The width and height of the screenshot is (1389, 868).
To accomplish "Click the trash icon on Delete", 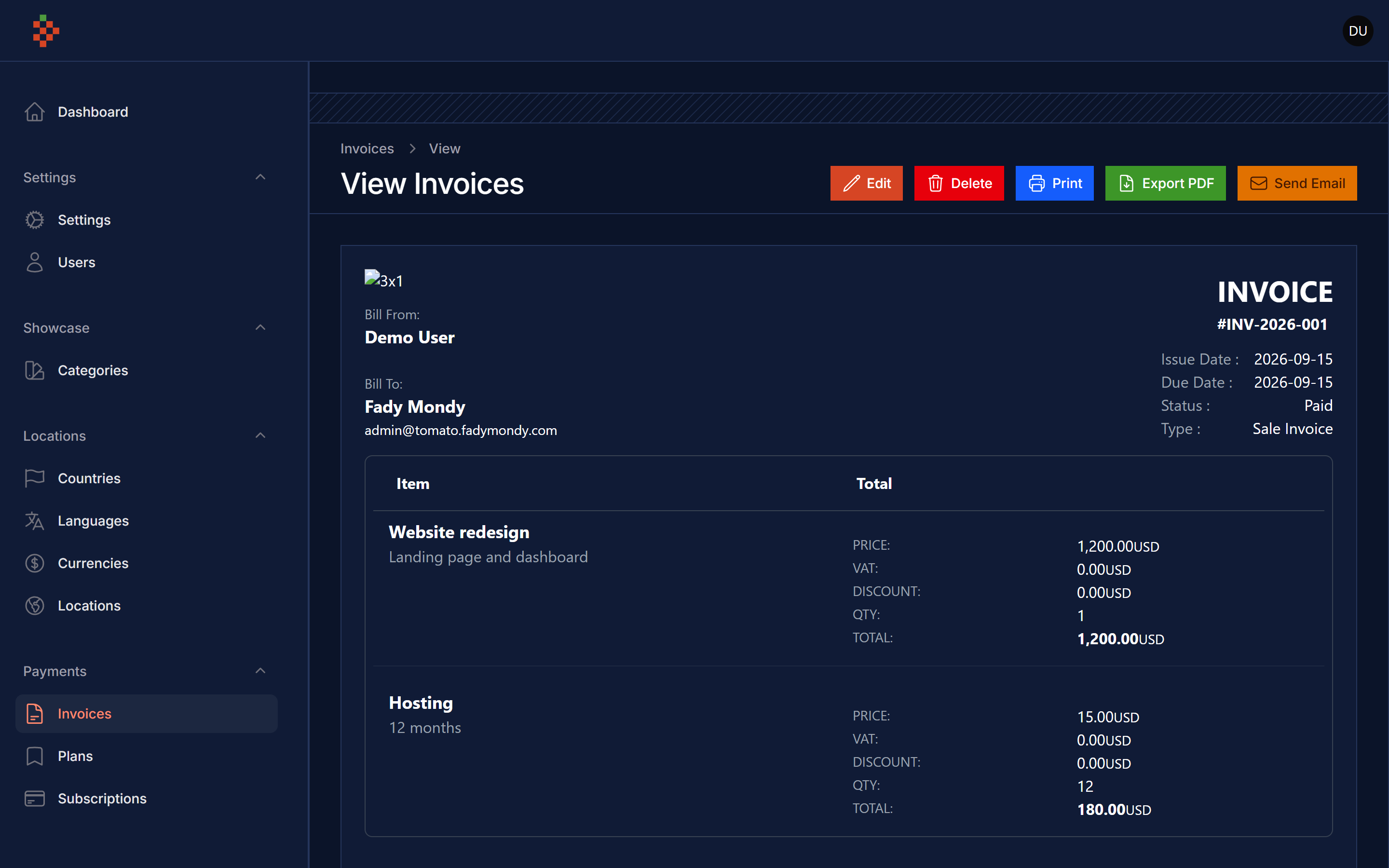I will (936, 183).
